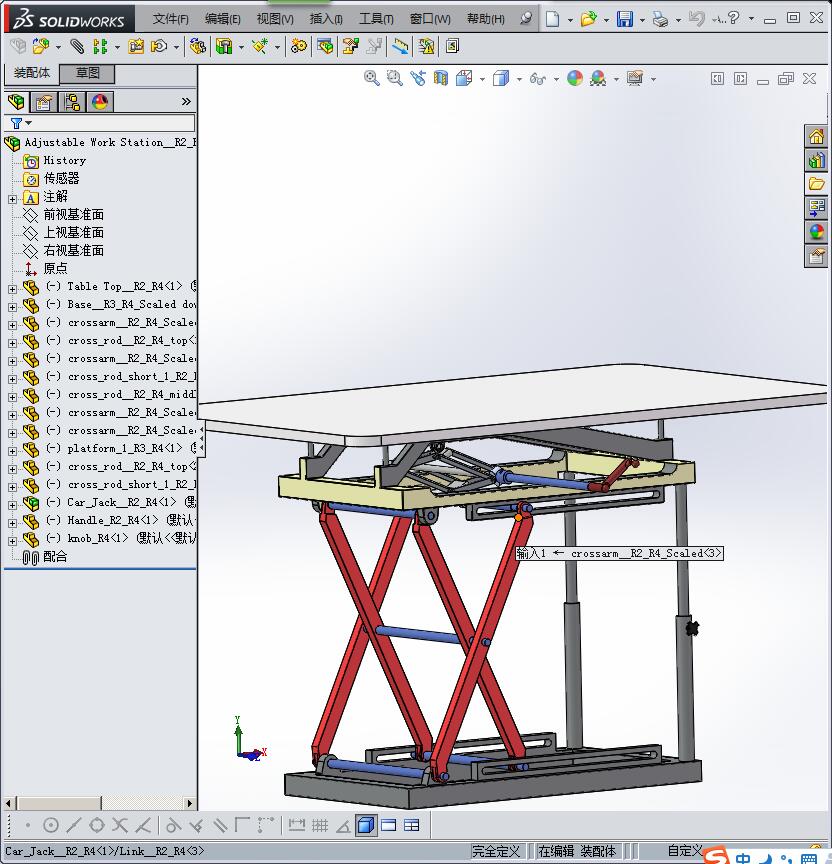Open the DisplayManager color ball tab
Screen dimensions: 832x864
click(100, 102)
